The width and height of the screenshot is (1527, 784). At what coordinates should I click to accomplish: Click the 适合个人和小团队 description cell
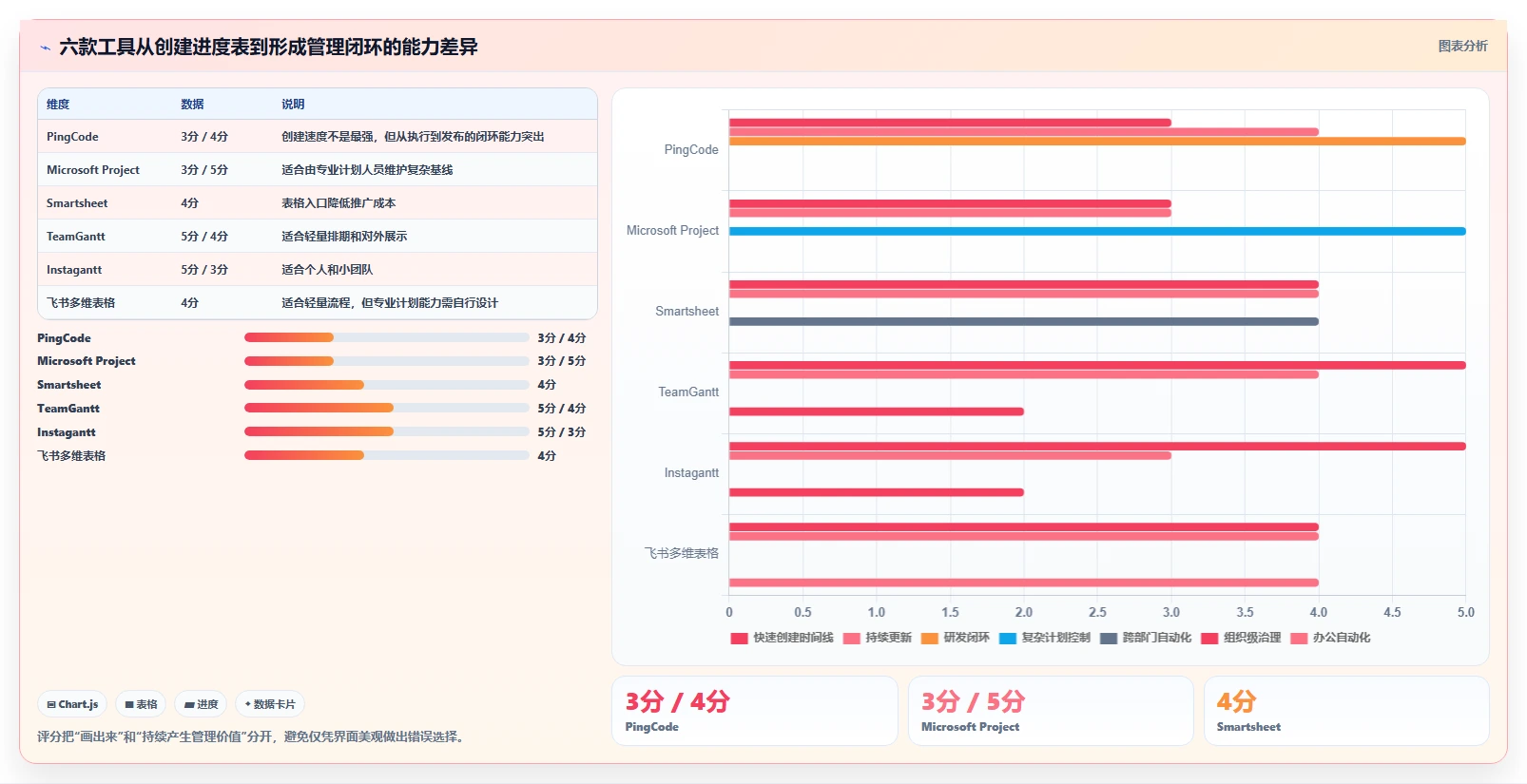click(327, 270)
